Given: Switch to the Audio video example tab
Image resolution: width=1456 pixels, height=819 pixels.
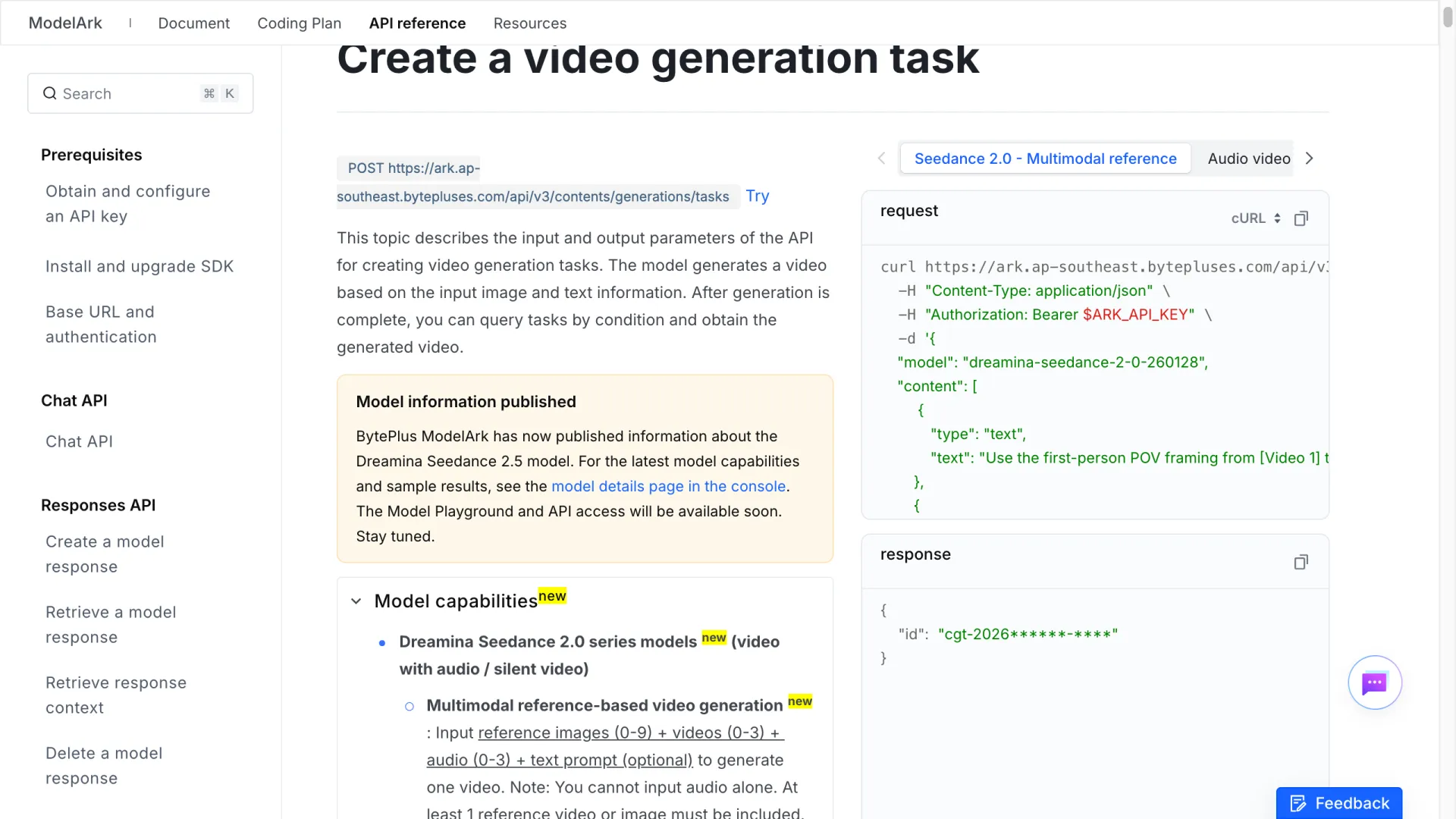Looking at the screenshot, I should (1249, 158).
